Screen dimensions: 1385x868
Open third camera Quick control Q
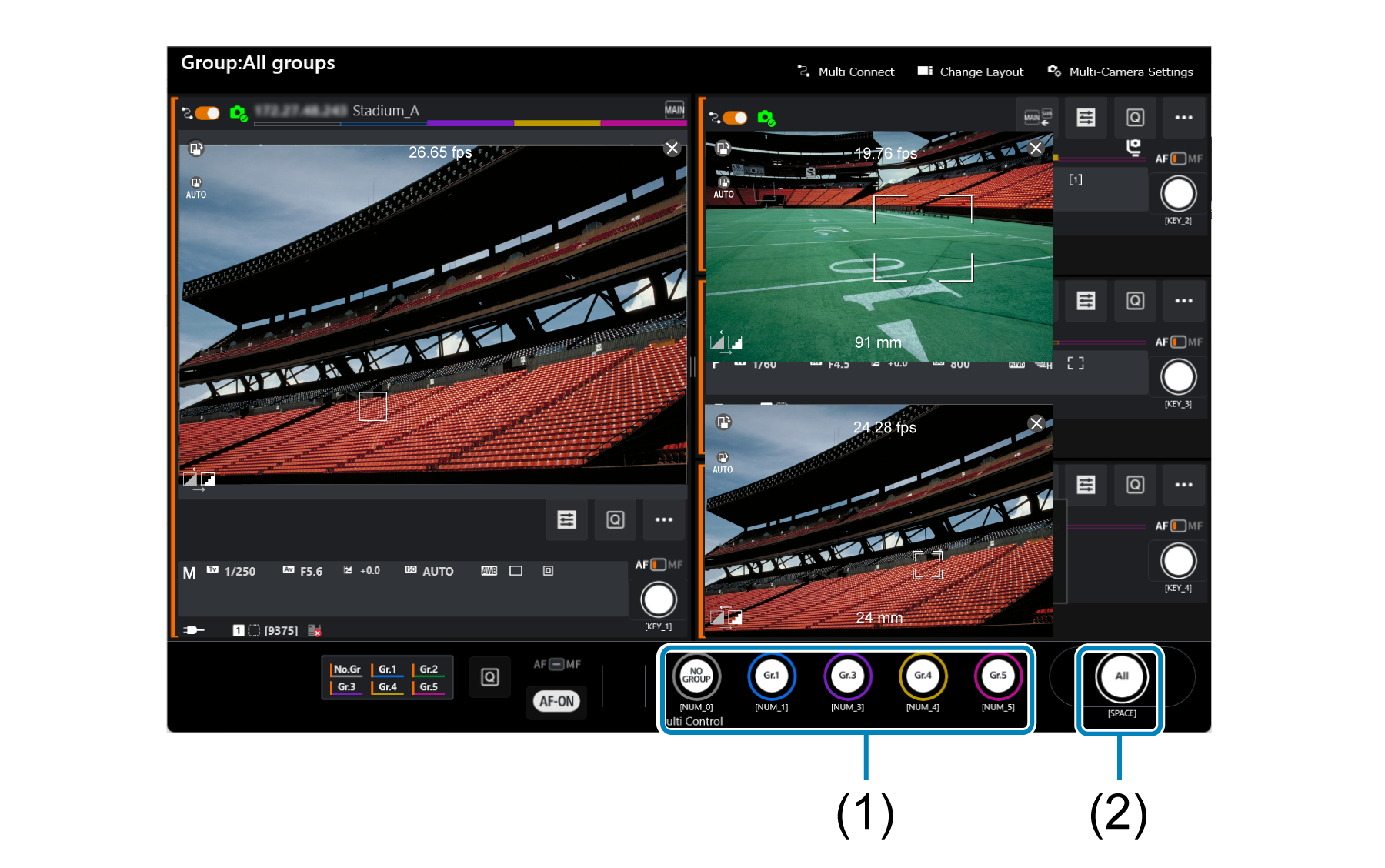click(x=1135, y=300)
